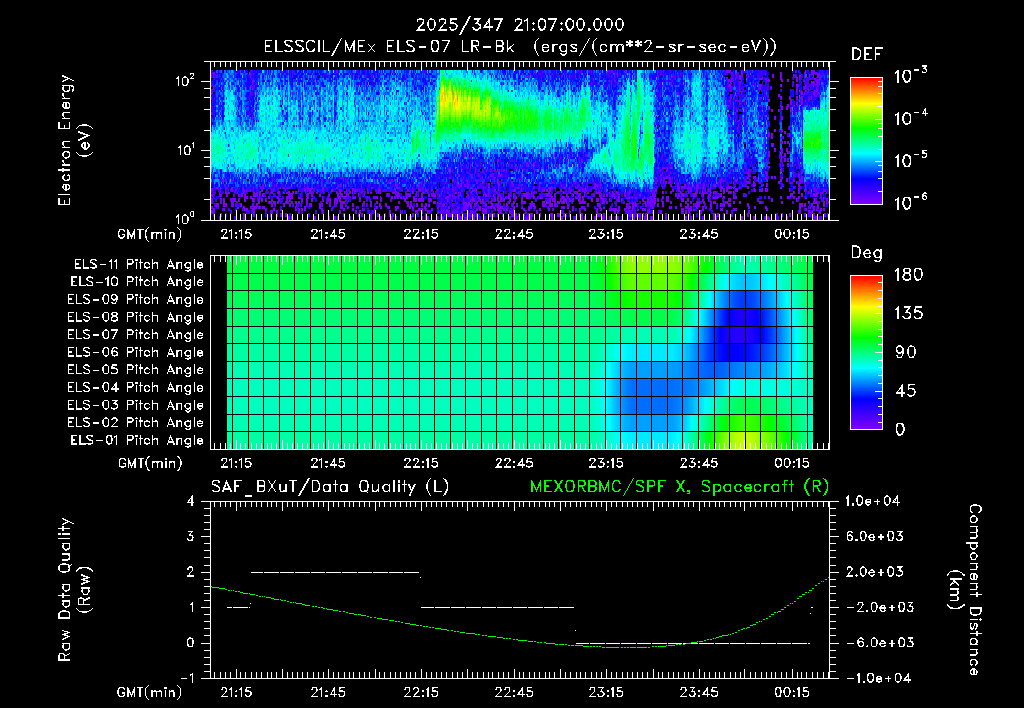Click the ELS-11 Pitch Angle row label
The height and width of the screenshot is (708, 1024).
click(x=138, y=265)
